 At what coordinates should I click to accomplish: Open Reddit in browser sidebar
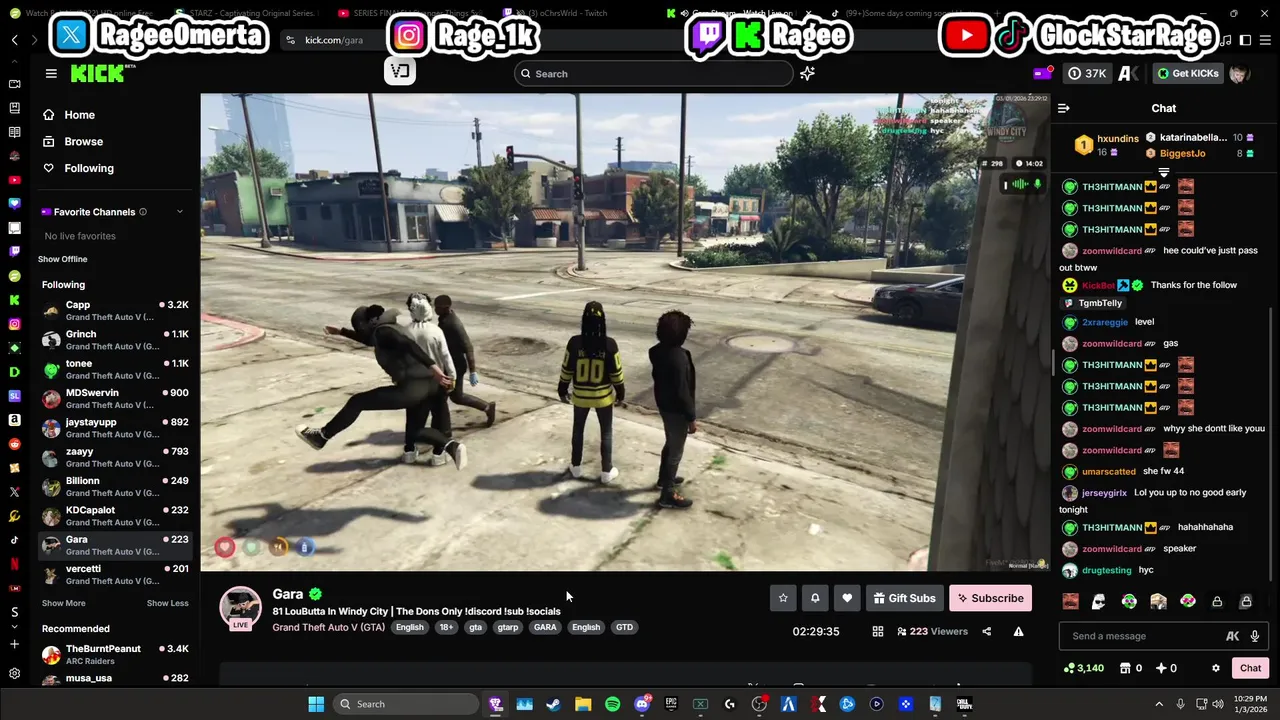point(14,444)
